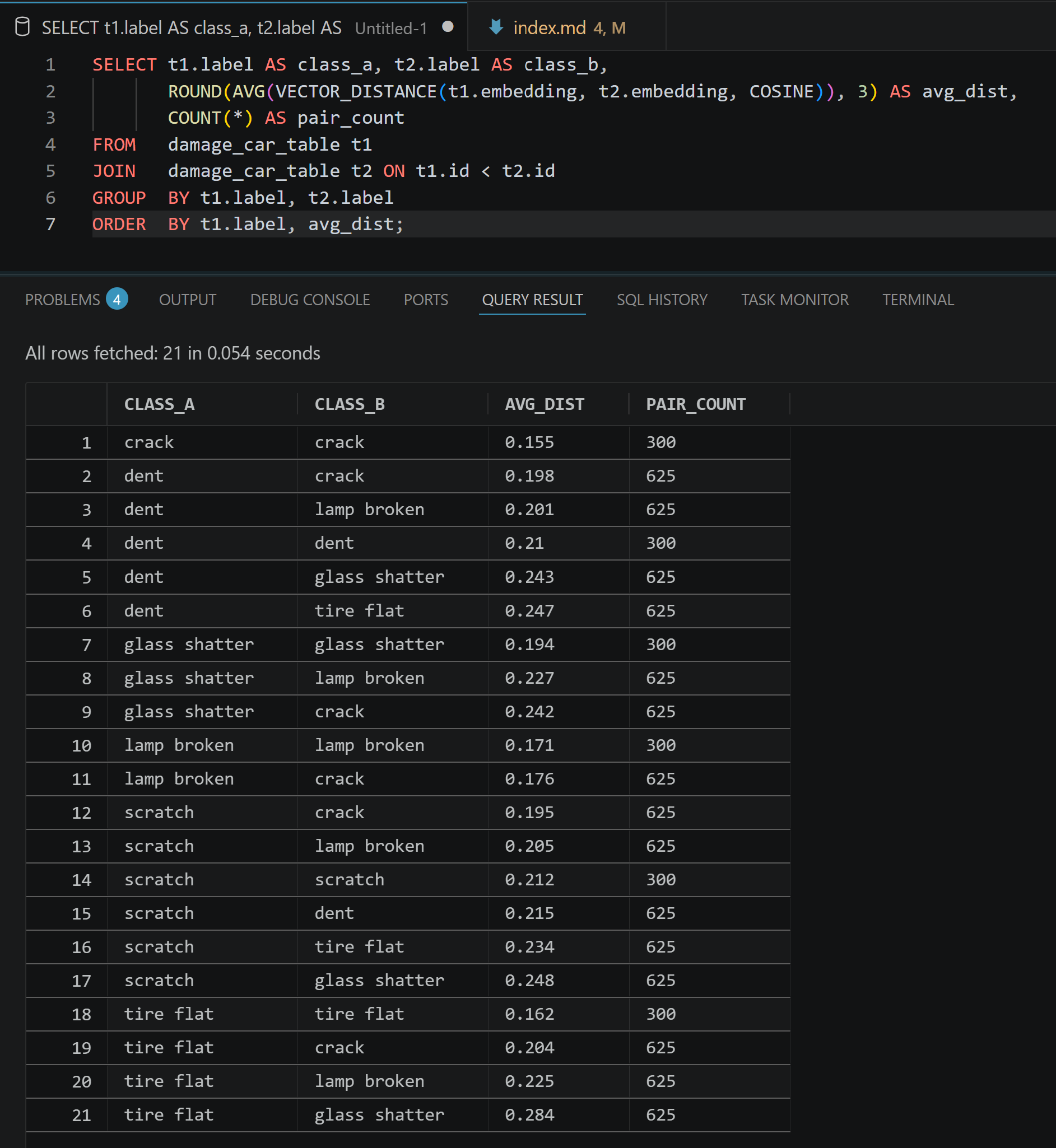
Task: Click editor line number 1
Action: coord(51,65)
